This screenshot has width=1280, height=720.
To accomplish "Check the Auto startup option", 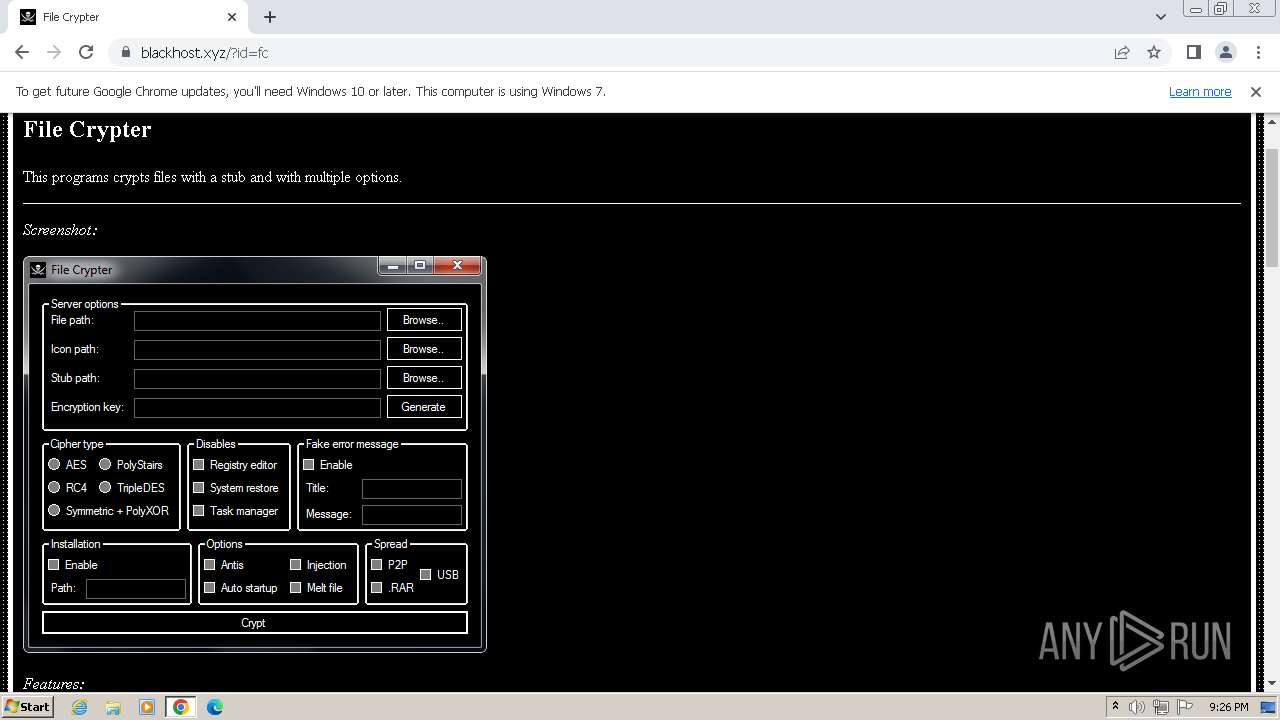I will [209, 587].
